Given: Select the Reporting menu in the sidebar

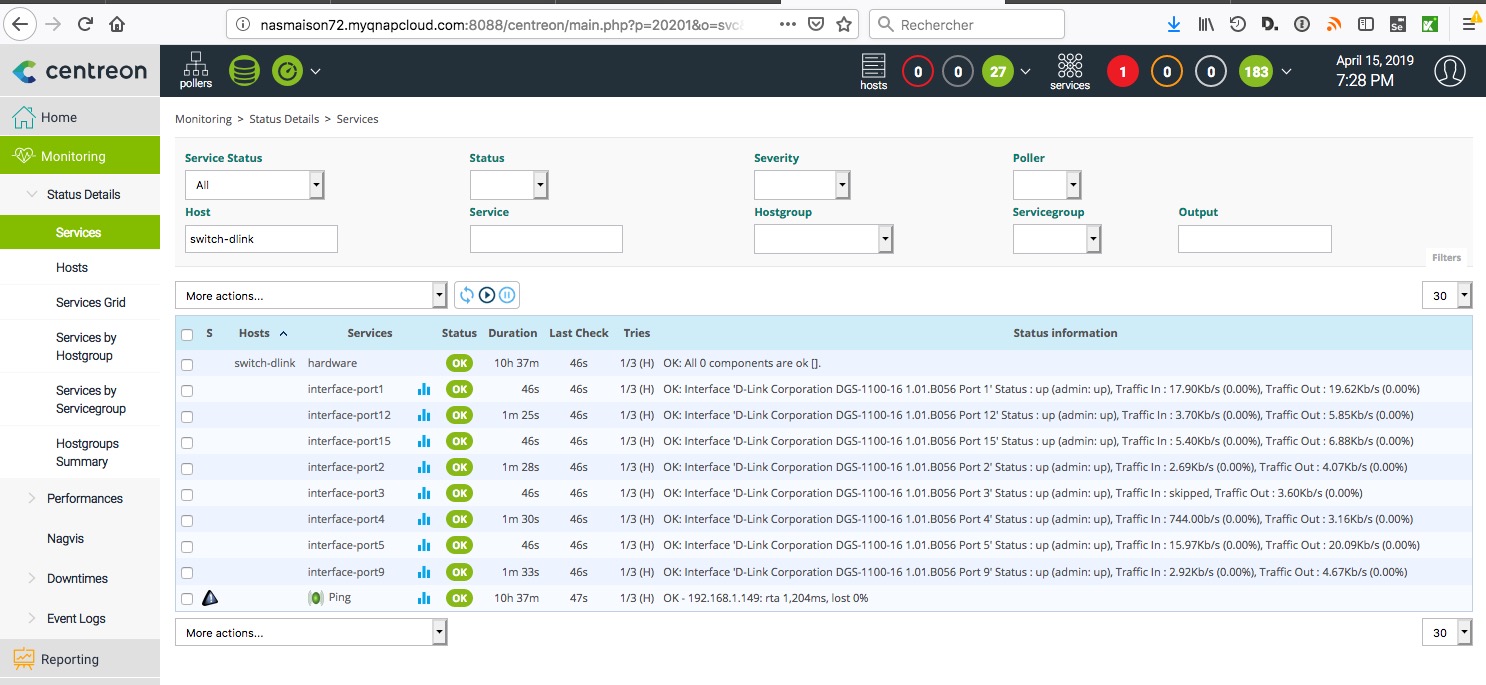Looking at the screenshot, I should tap(69, 659).
